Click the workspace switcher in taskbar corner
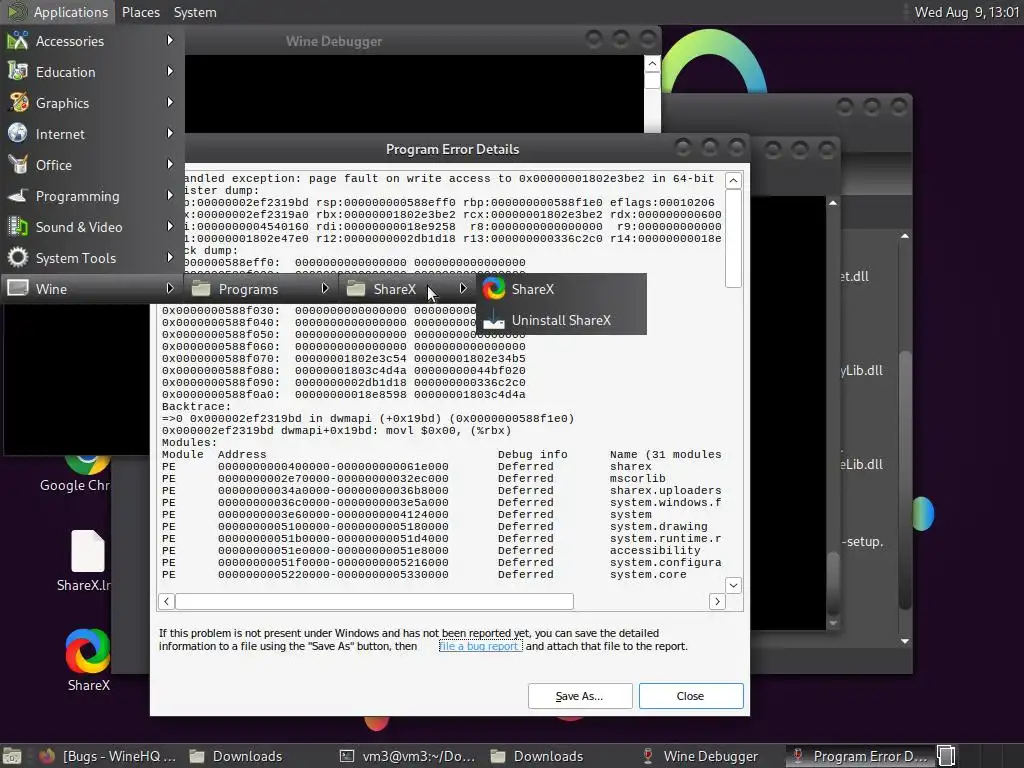The height and width of the screenshot is (768, 1024). tap(946, 756)
